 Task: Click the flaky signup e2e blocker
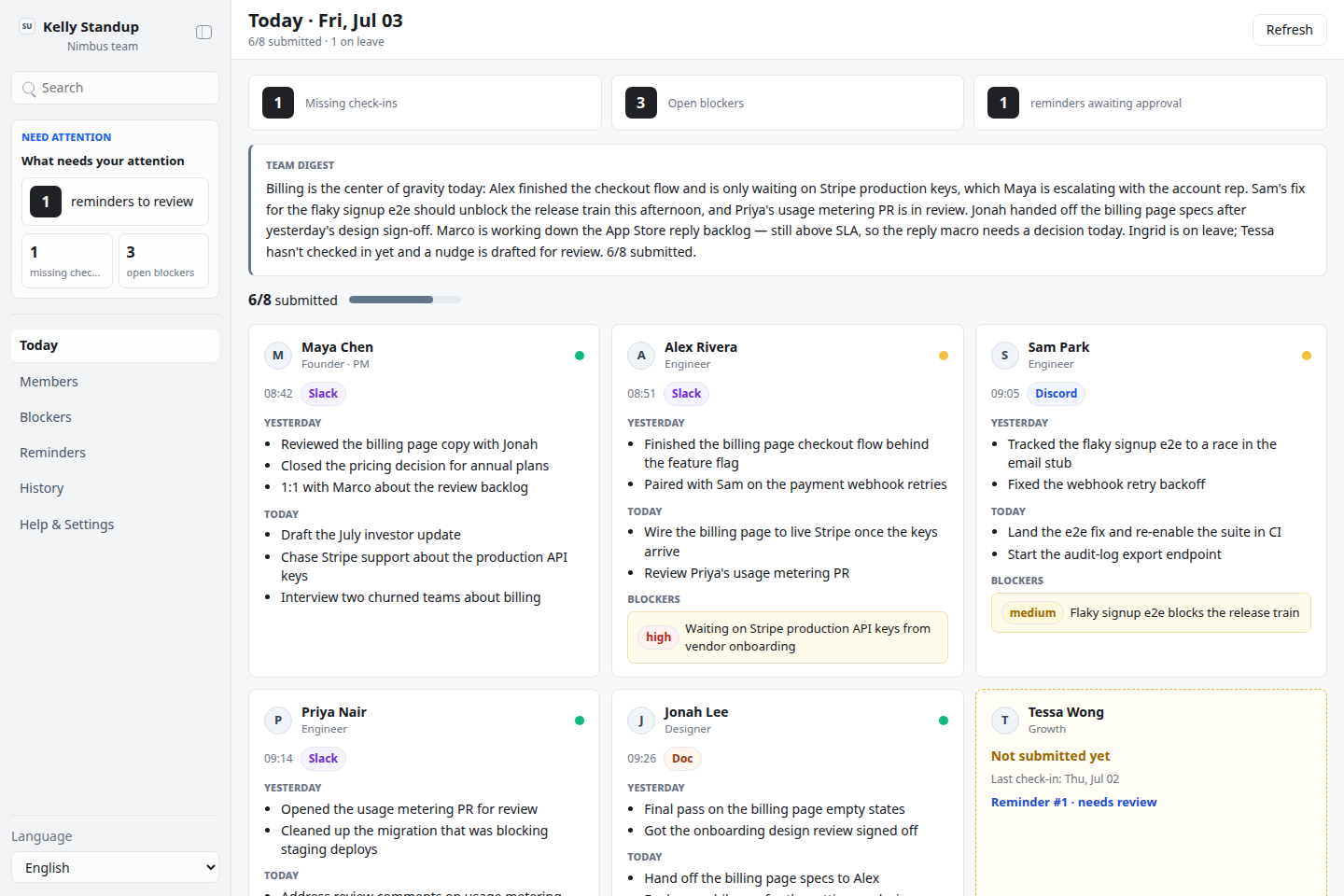coord(1151,613)
